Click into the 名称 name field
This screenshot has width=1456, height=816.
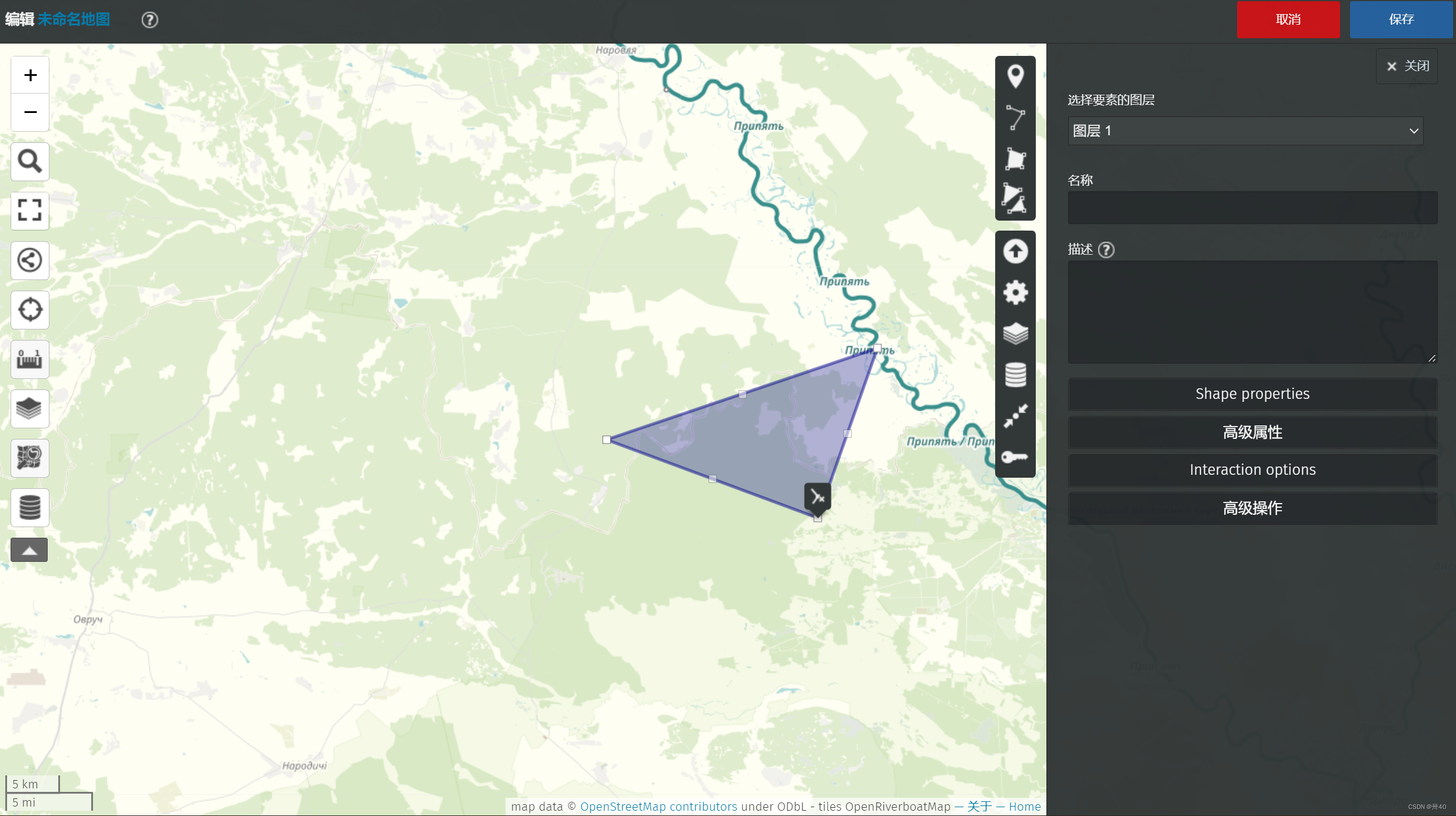click(1252, 208)
